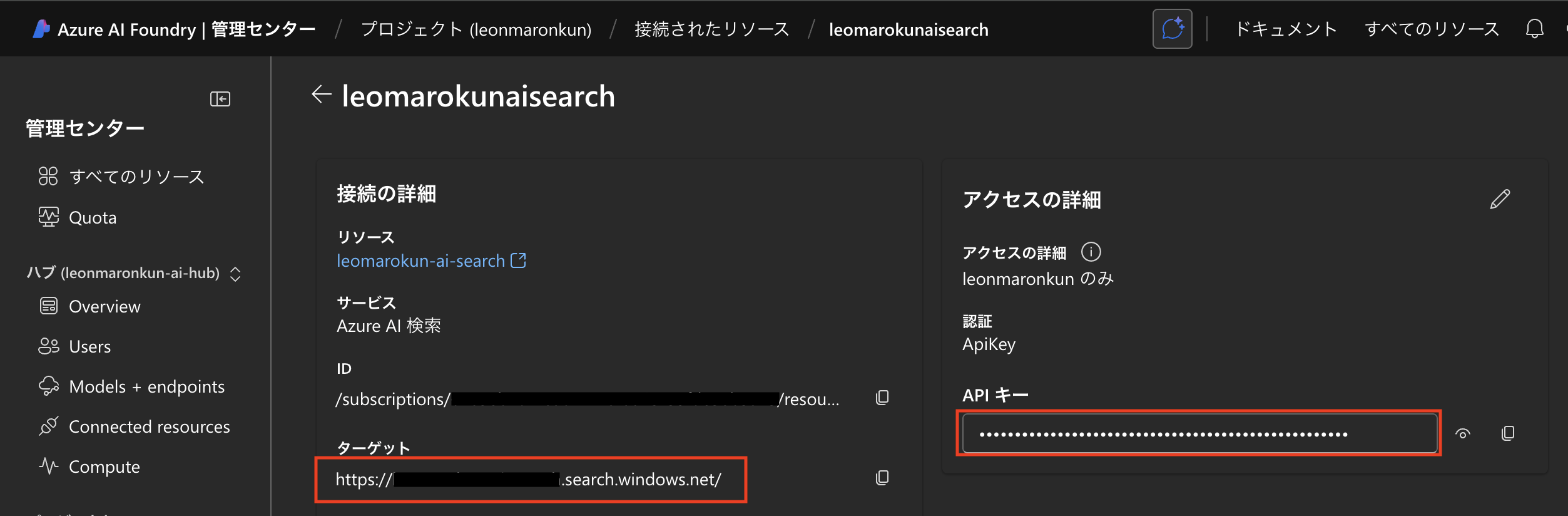Click the ドキュメント link in header
Screen dimensions: 1568x516
coord(1286,29)
